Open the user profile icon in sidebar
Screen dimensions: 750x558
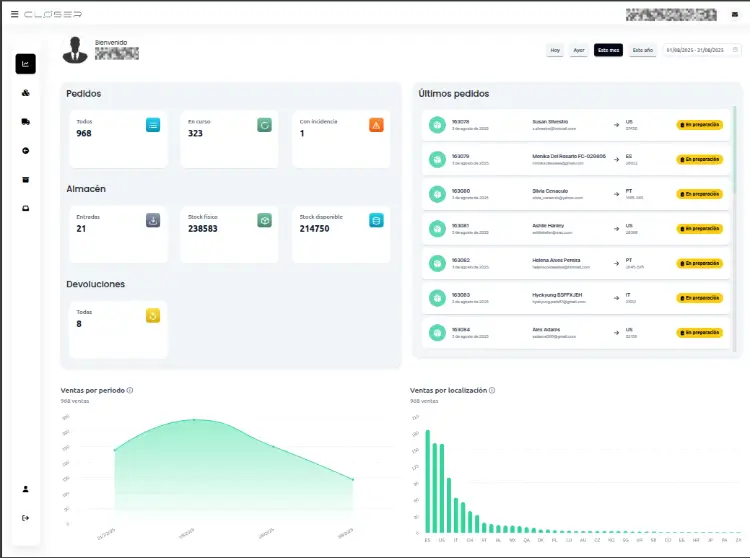pyautogui.click(x=25, y=489)
